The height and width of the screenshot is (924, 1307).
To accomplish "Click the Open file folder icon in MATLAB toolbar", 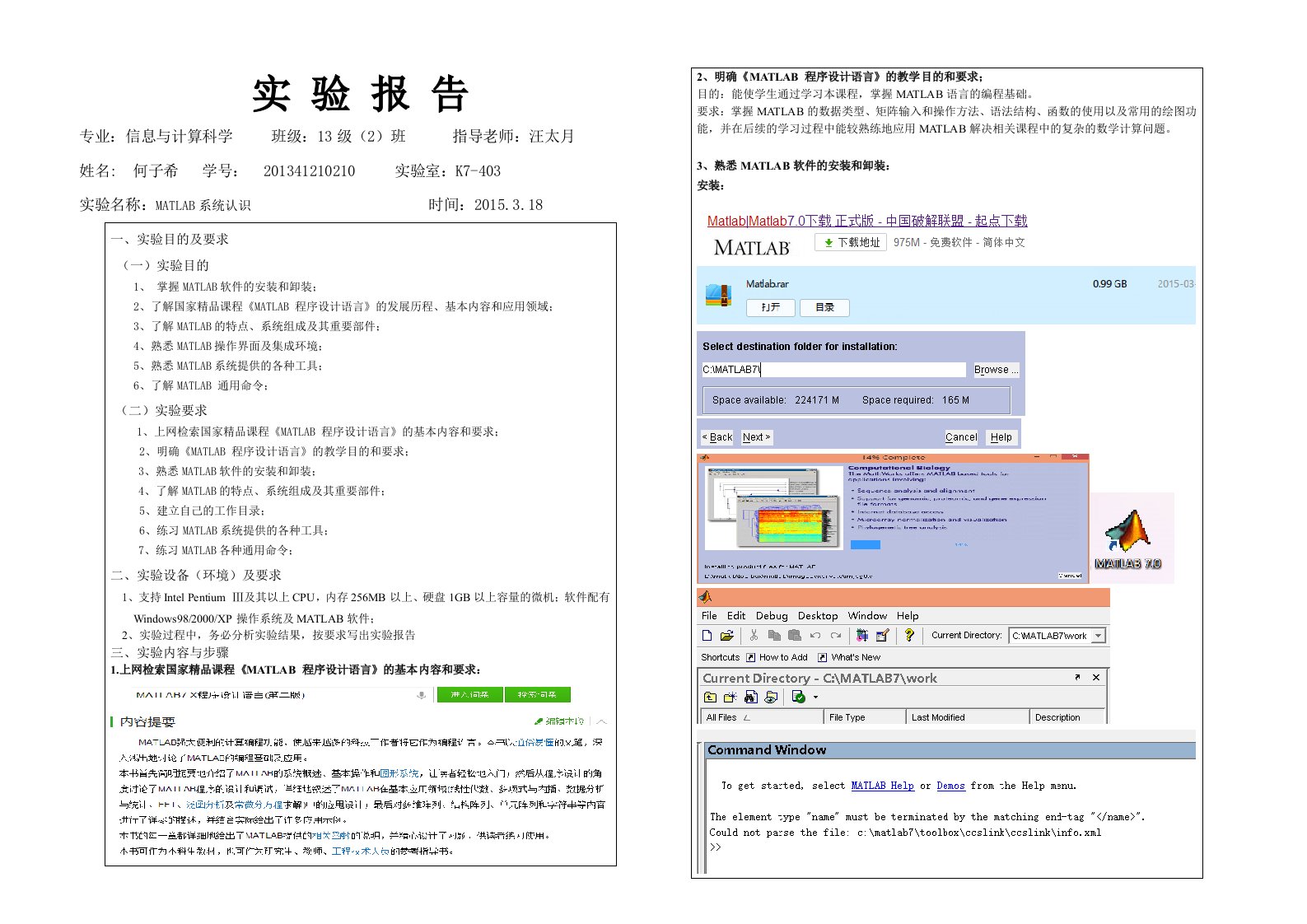I will (x=726, y=635).
